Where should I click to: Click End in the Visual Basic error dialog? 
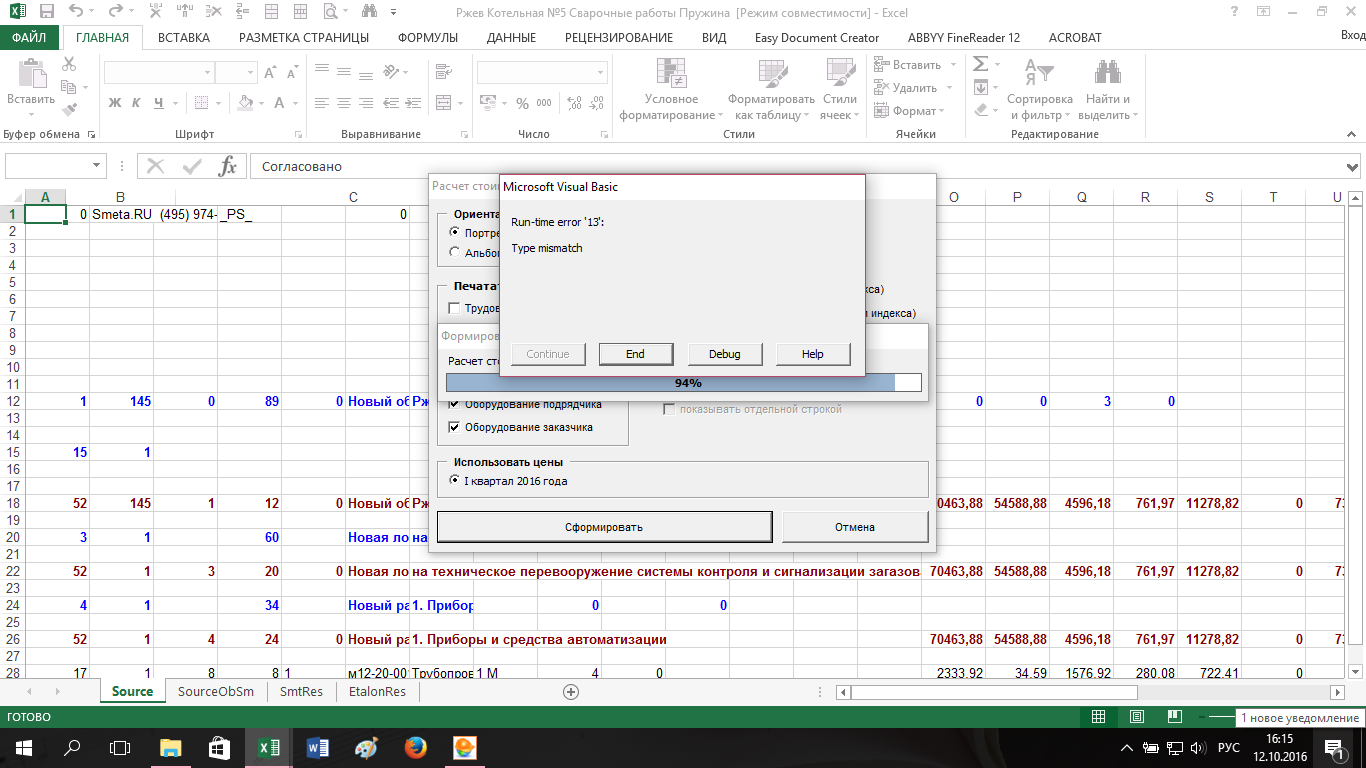(x=635, y=354)
